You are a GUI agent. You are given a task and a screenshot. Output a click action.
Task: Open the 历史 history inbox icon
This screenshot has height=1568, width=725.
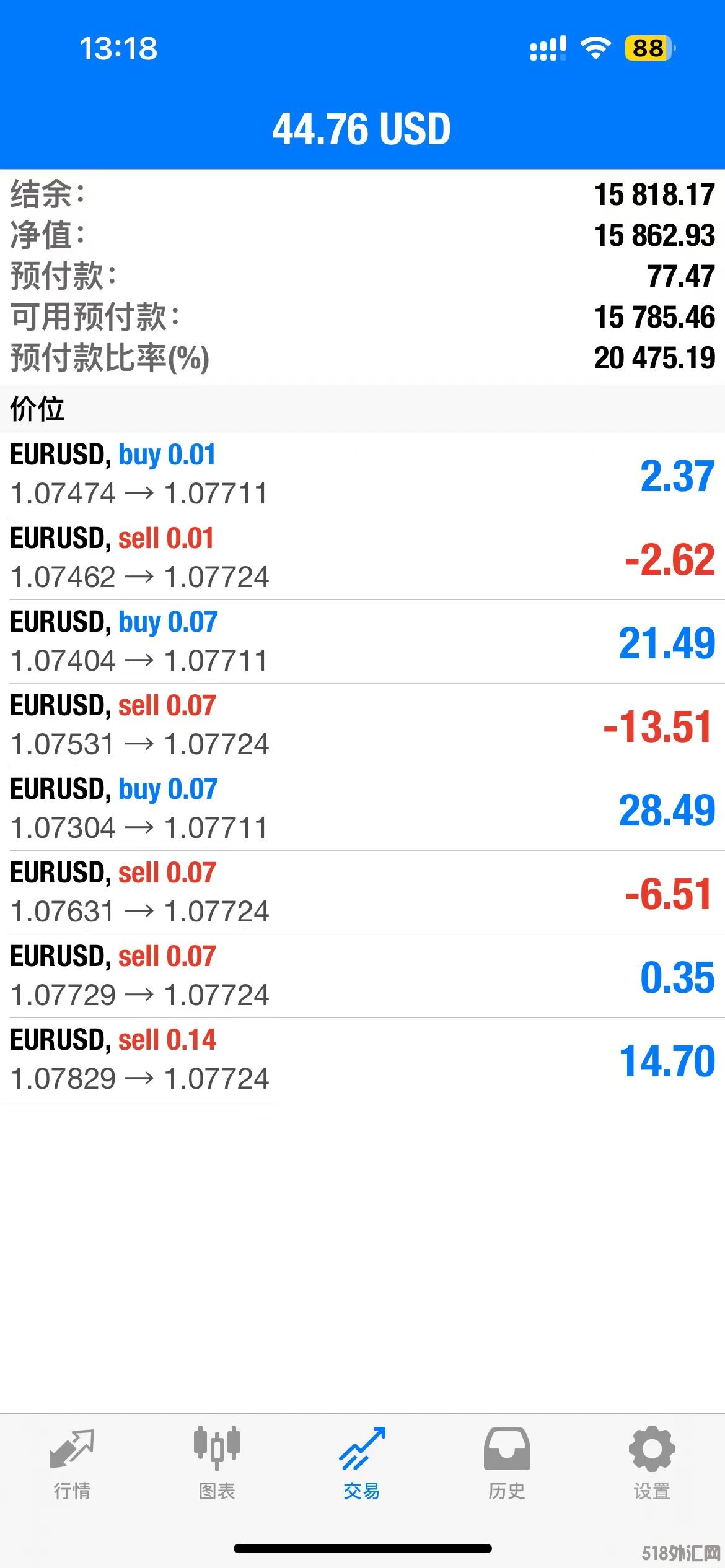tap(507, 1448)
